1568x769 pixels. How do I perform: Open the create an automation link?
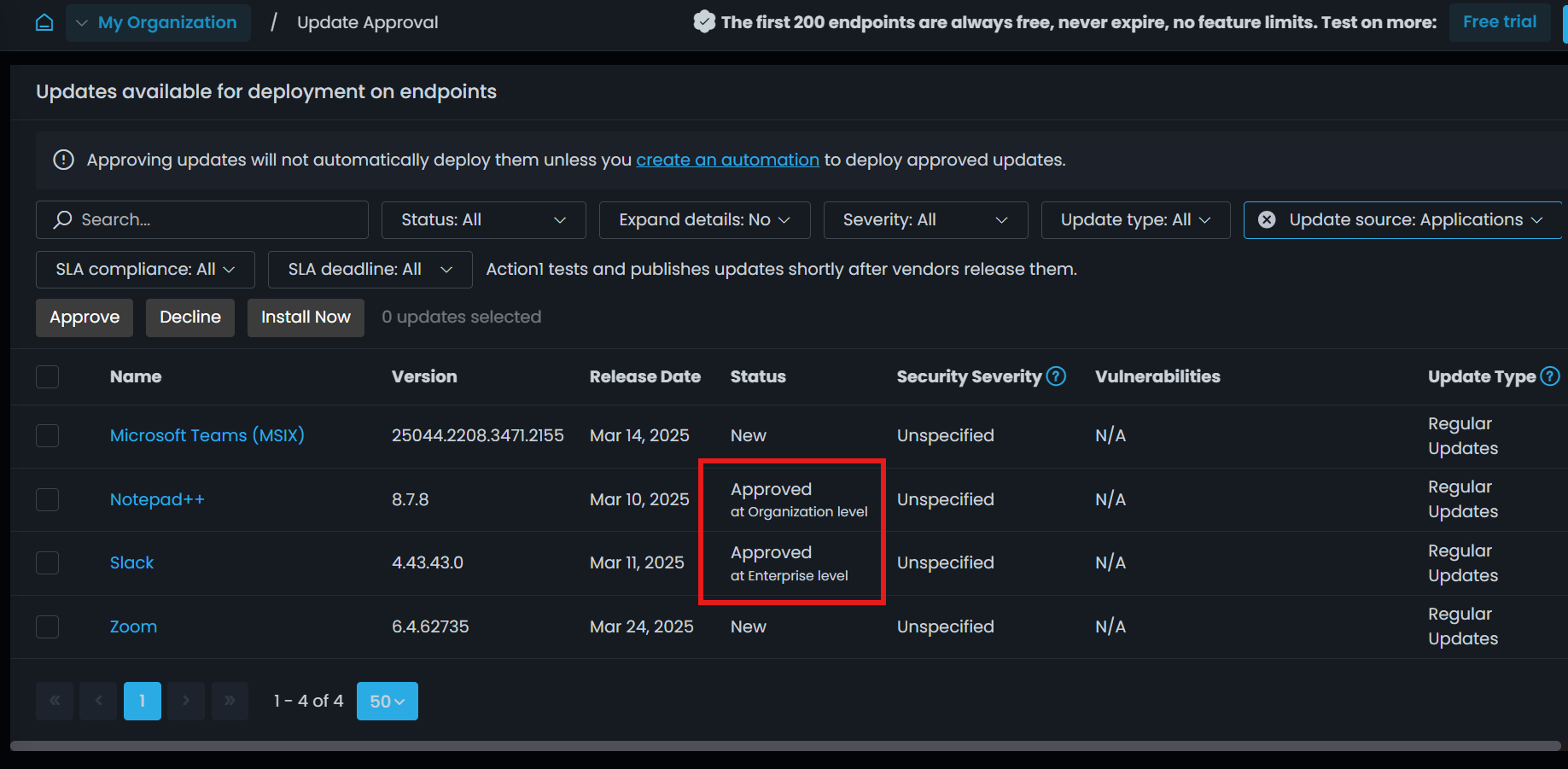[727, 160]
